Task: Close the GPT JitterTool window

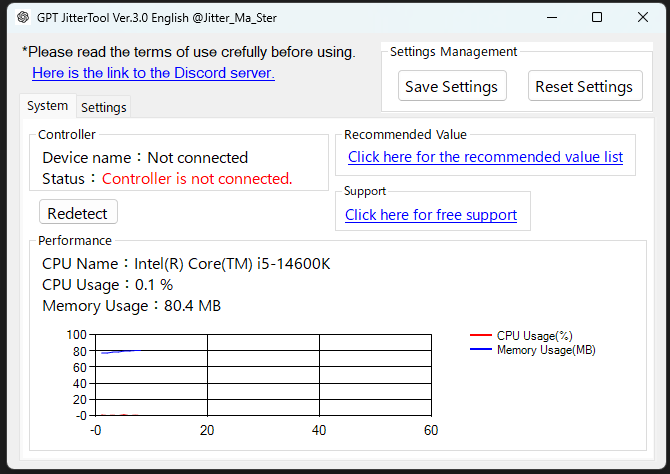Action: 643,17
